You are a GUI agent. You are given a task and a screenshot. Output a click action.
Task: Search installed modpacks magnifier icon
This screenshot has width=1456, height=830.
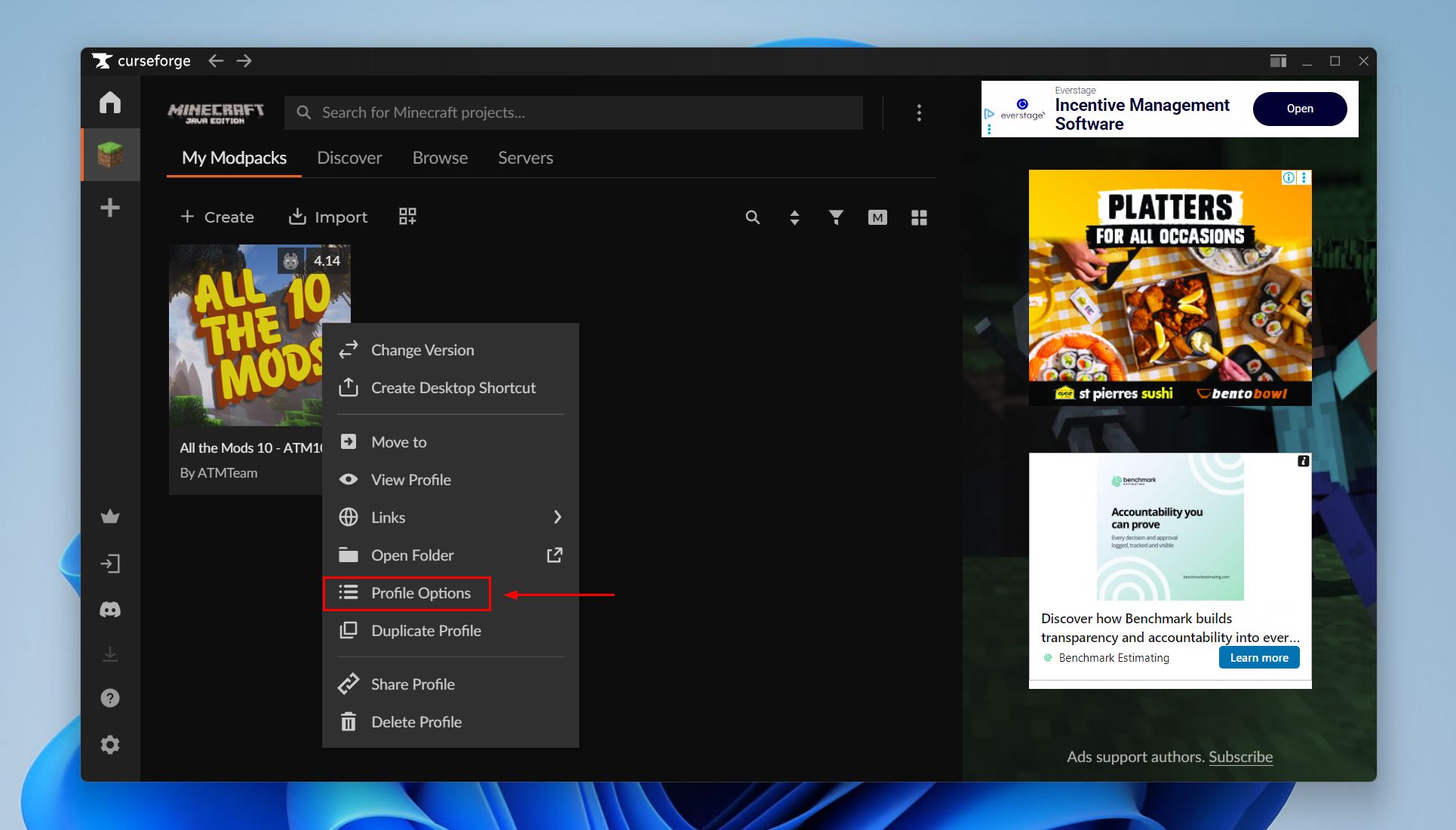click(x=752, y=217)
